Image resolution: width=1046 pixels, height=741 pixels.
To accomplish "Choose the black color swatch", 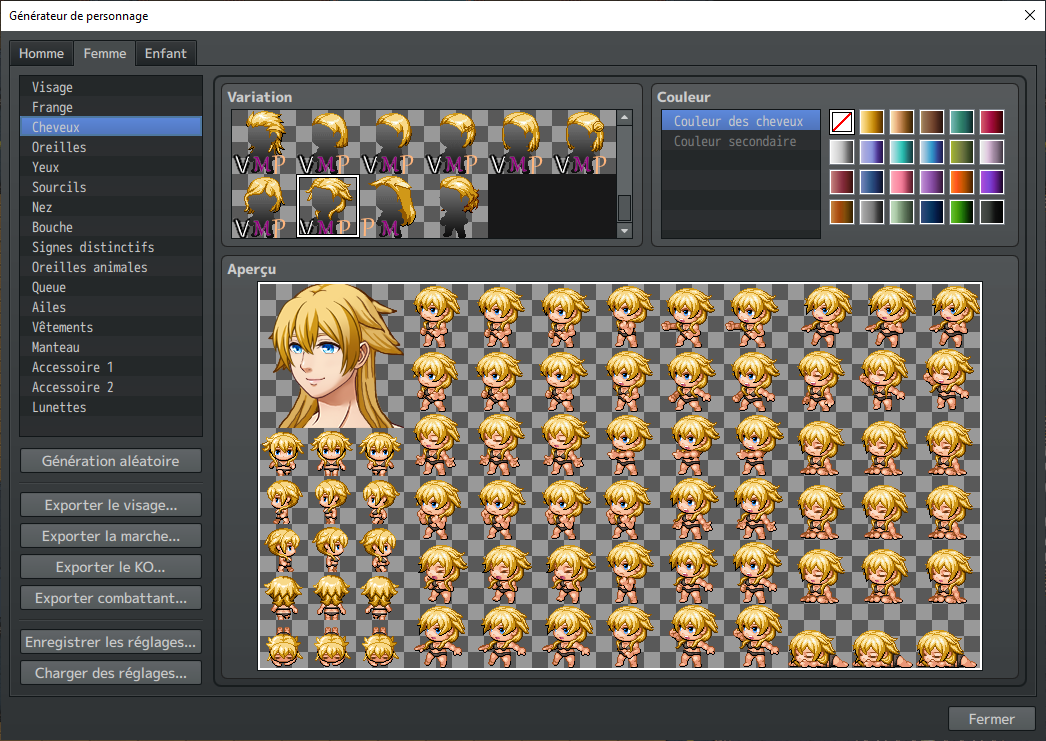I will pos(992,212).
